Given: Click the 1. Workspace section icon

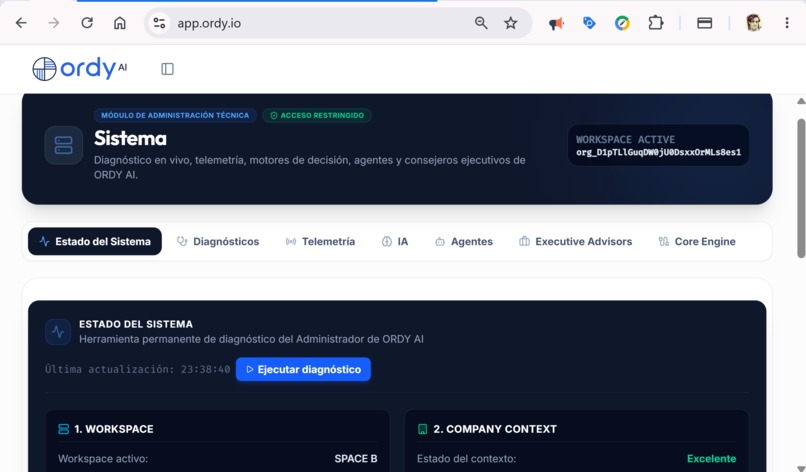Looking at the screenshot, I should 63,429.
